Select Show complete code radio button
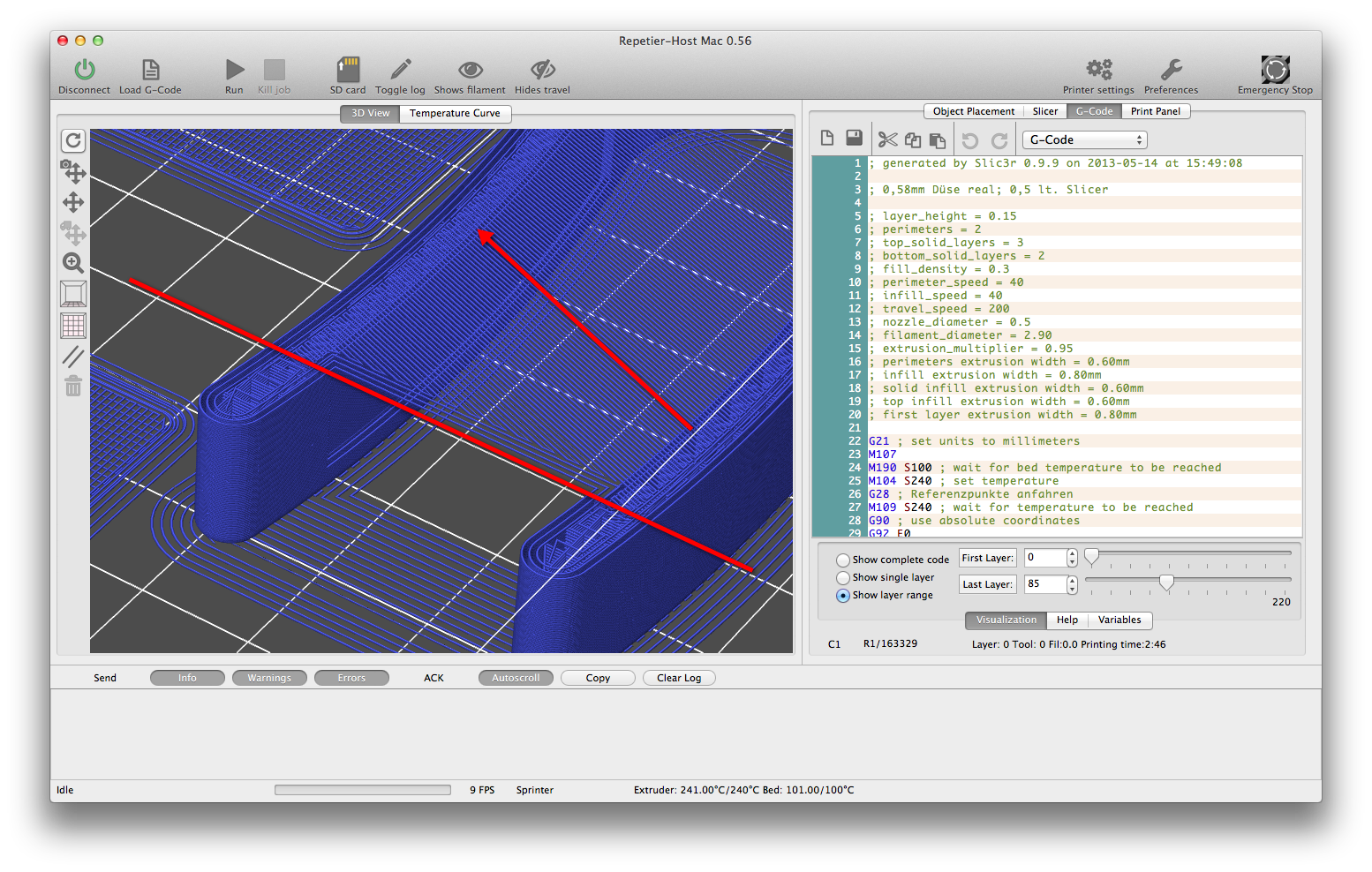Image resolution: width=1372 pixels, height=872 pixels. point(843,560)
